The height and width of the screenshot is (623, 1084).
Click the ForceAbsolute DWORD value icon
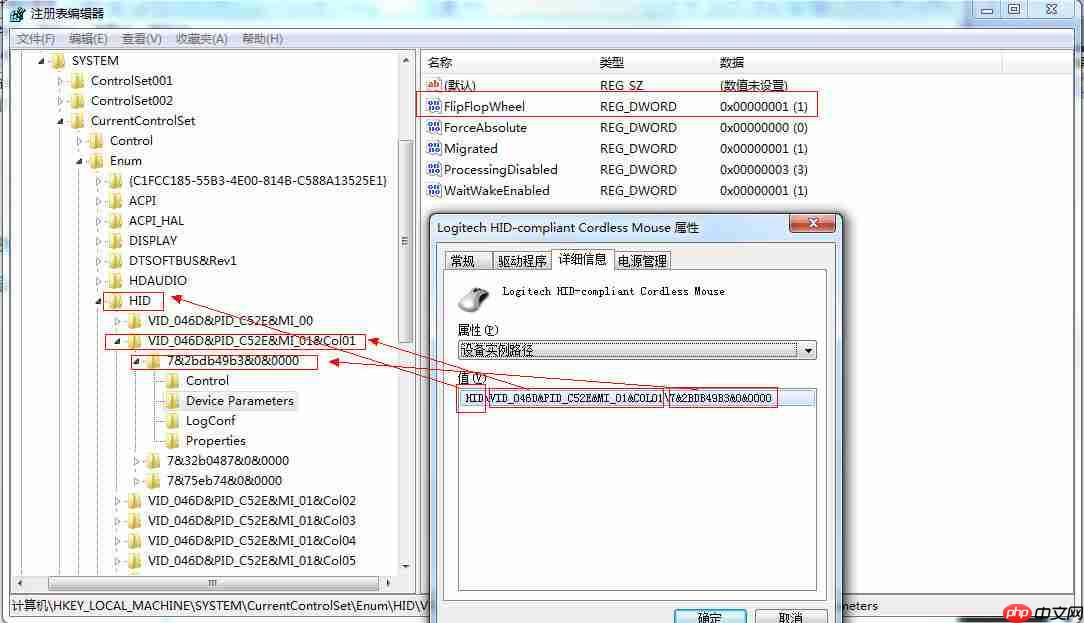pos(433,127)
